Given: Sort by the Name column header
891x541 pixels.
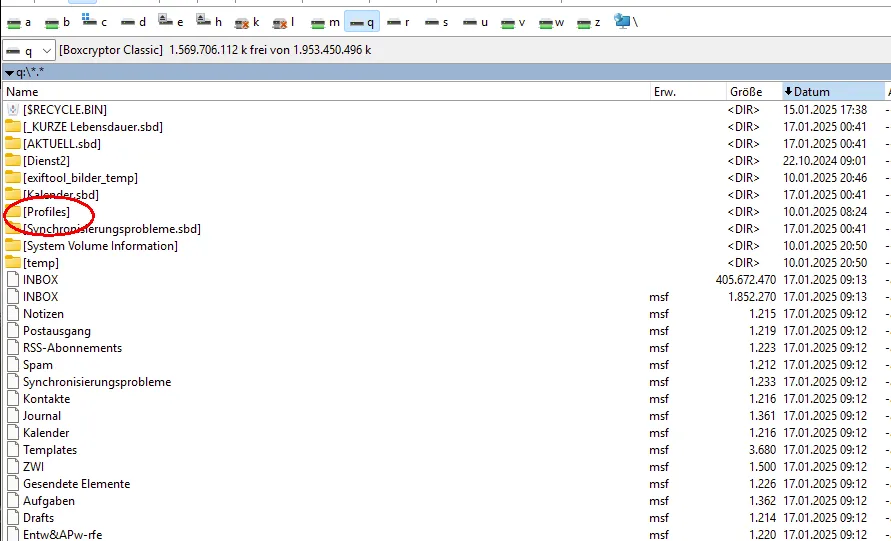Looking at the screenshot, I should 326,91.
